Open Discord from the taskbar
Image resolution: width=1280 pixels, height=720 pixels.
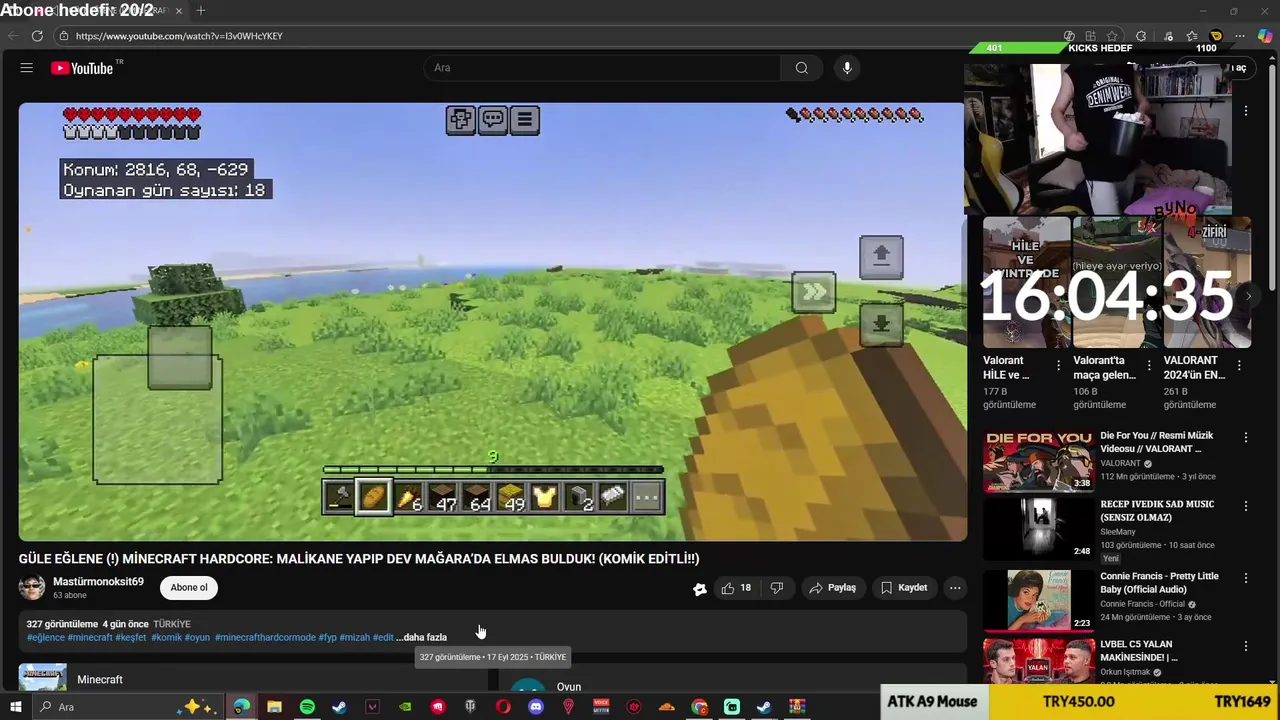coord(536,707)
